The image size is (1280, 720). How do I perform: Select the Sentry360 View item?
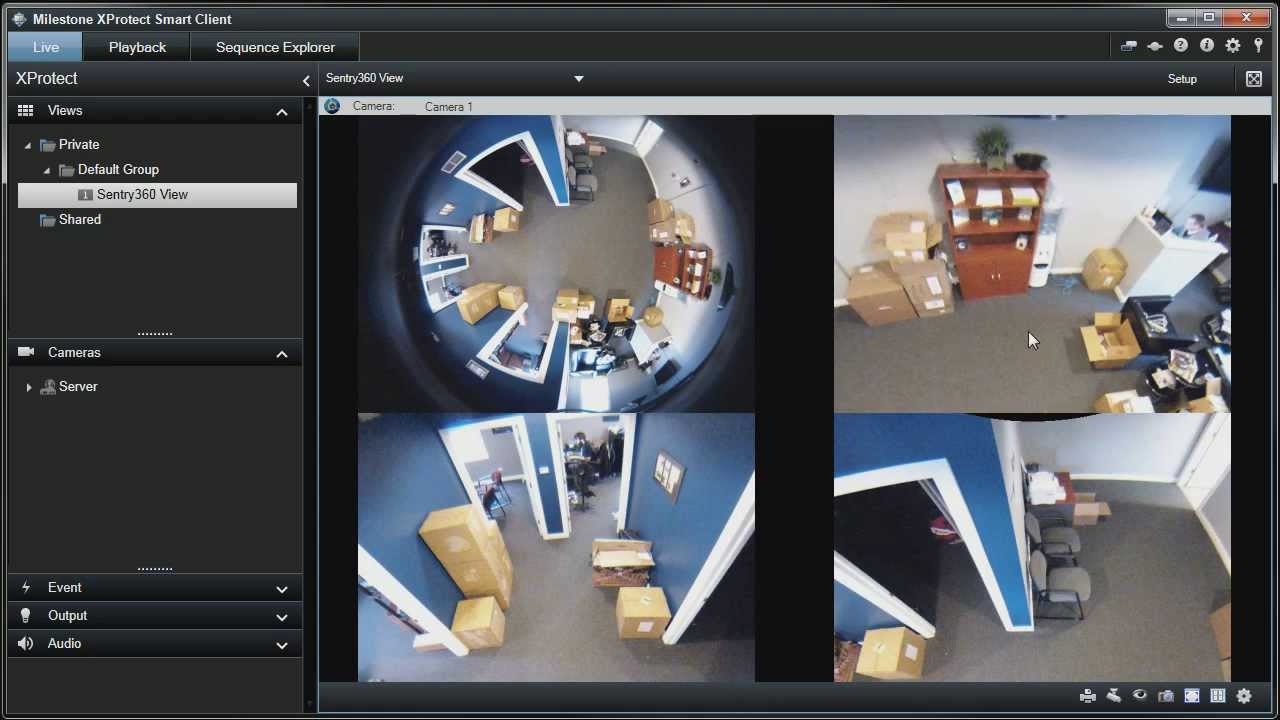(157, 195)
